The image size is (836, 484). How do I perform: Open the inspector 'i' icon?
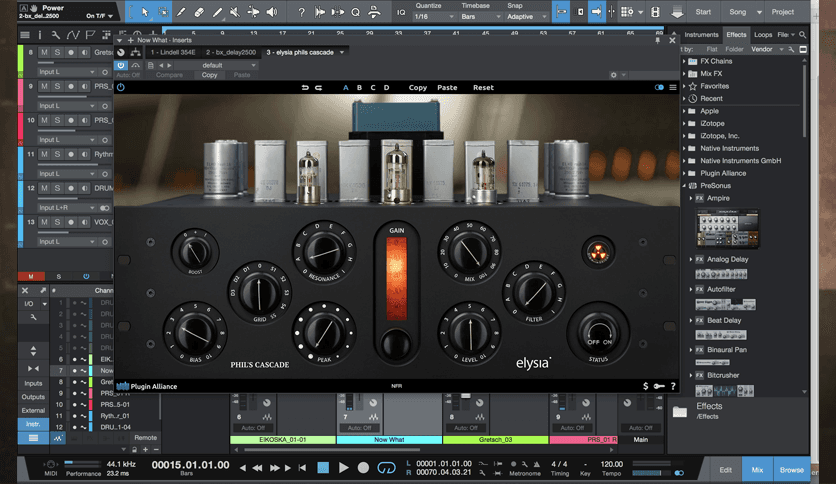tap(40, 35)
